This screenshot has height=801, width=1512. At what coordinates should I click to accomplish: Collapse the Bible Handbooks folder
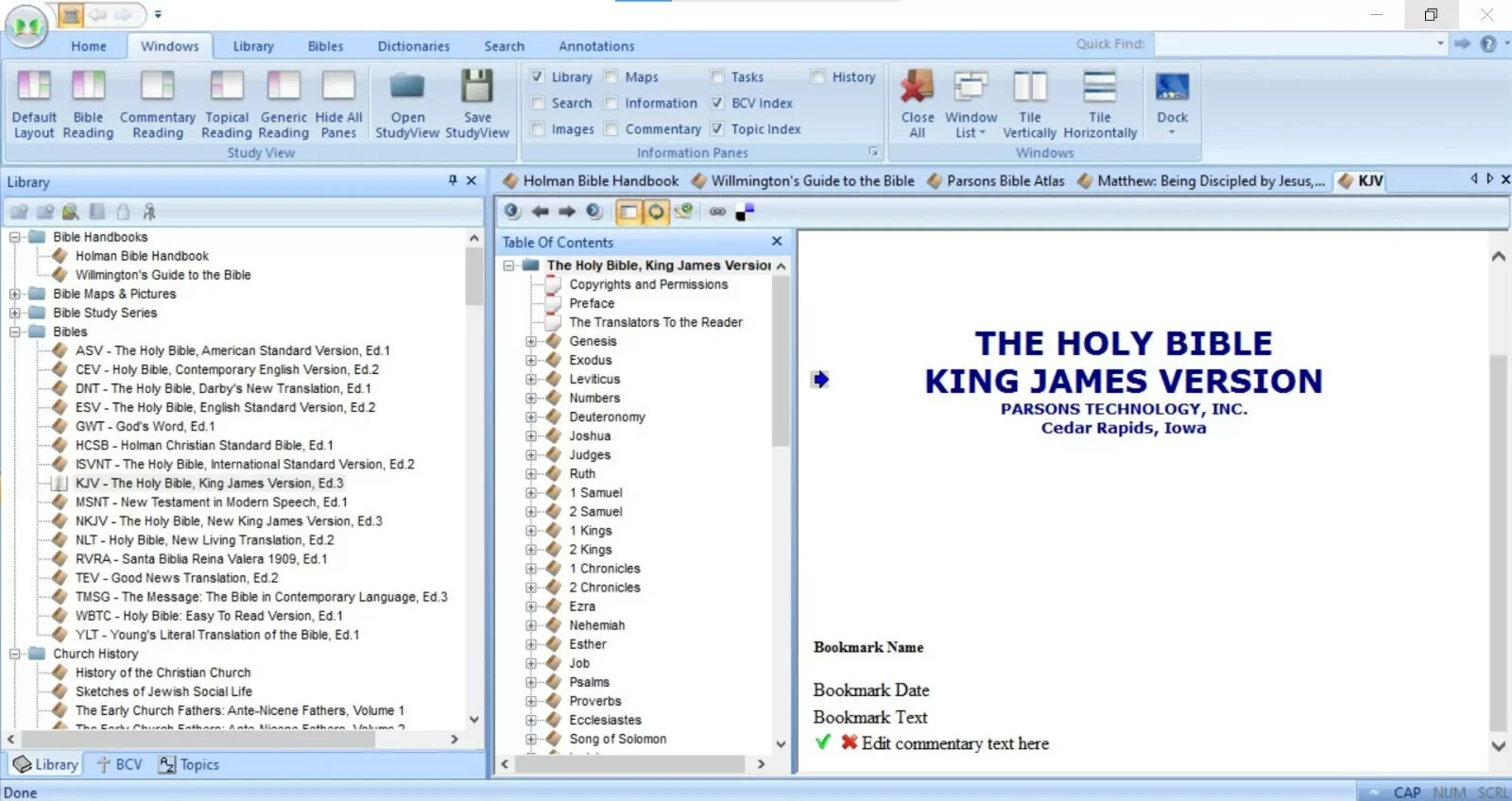(15, 237)
